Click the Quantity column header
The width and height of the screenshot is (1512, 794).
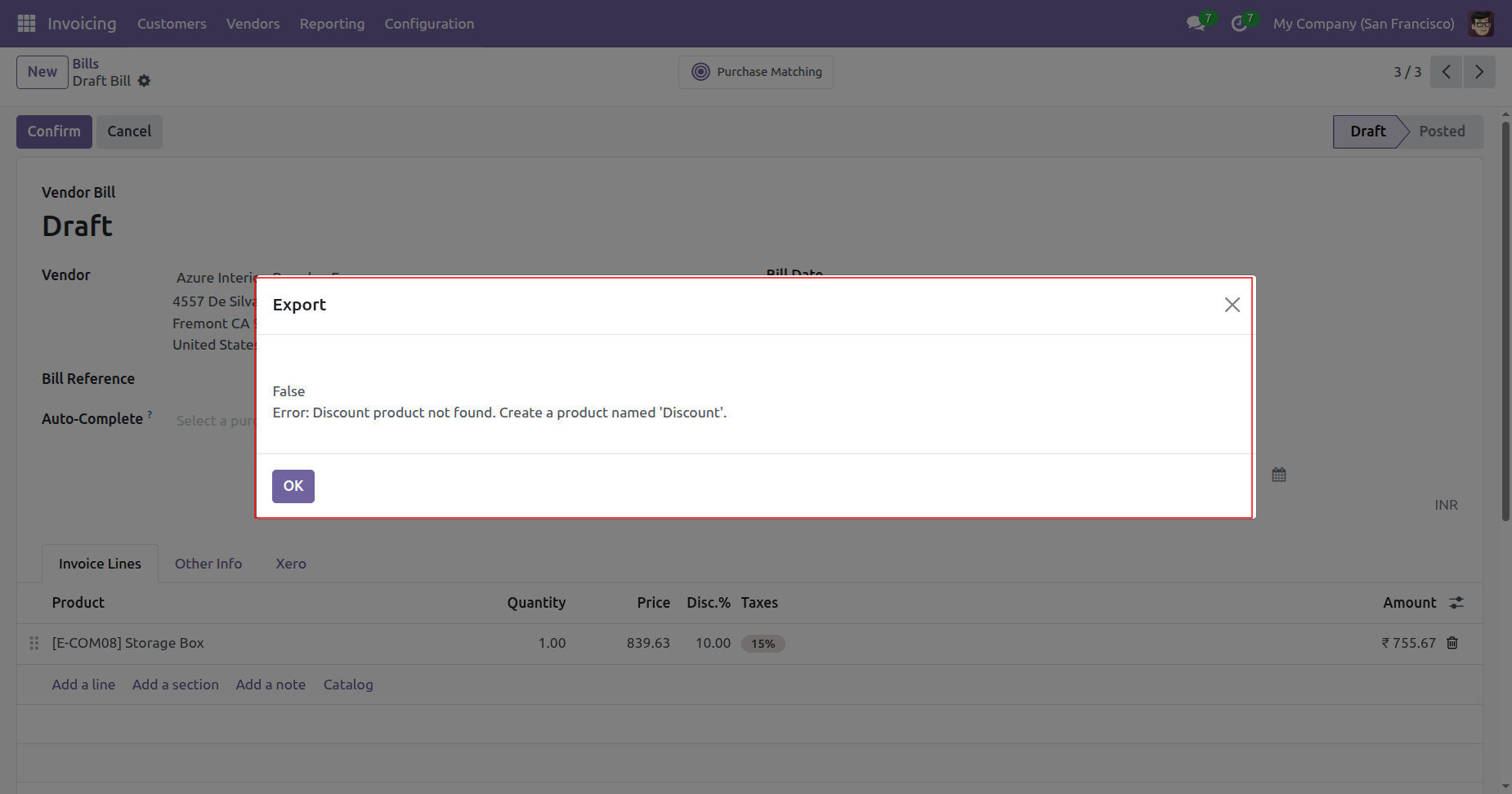click(536, 603)
